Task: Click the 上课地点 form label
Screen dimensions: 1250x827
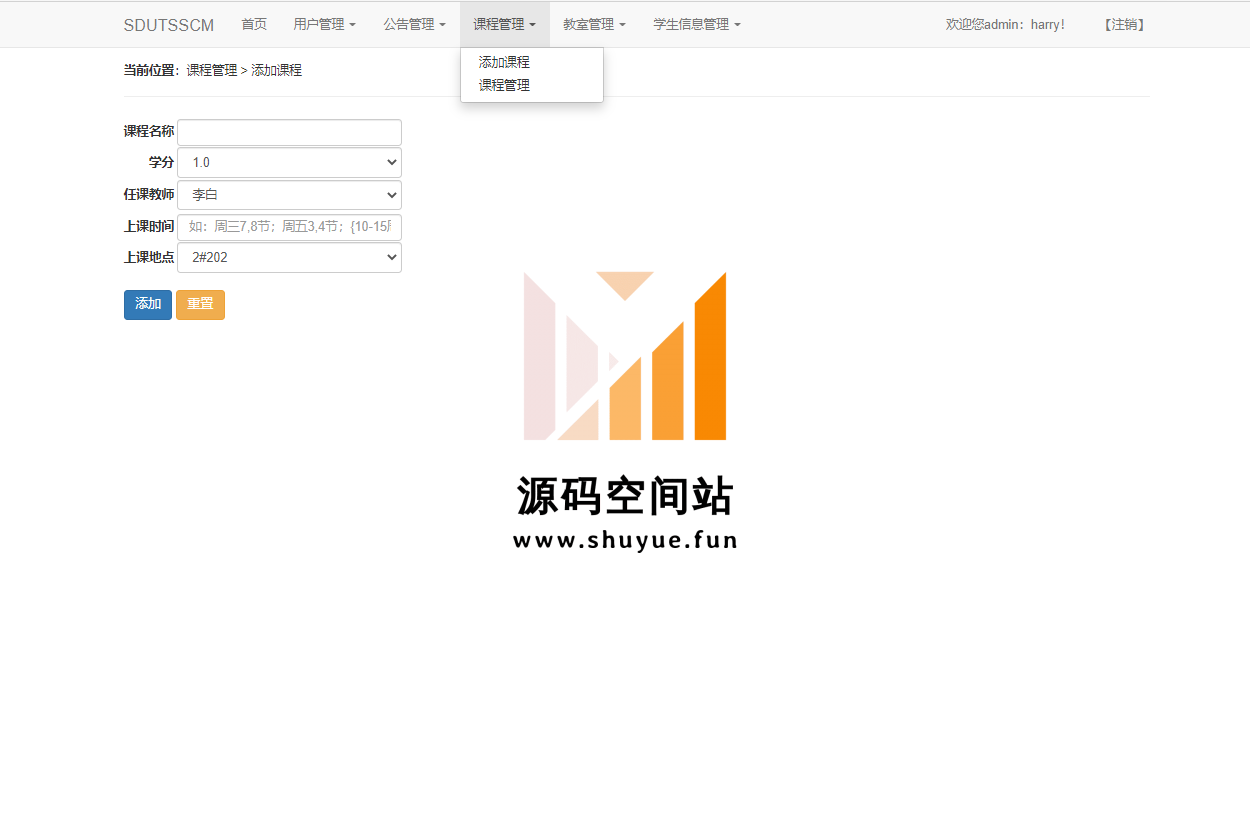Action: tap(149, 257)
